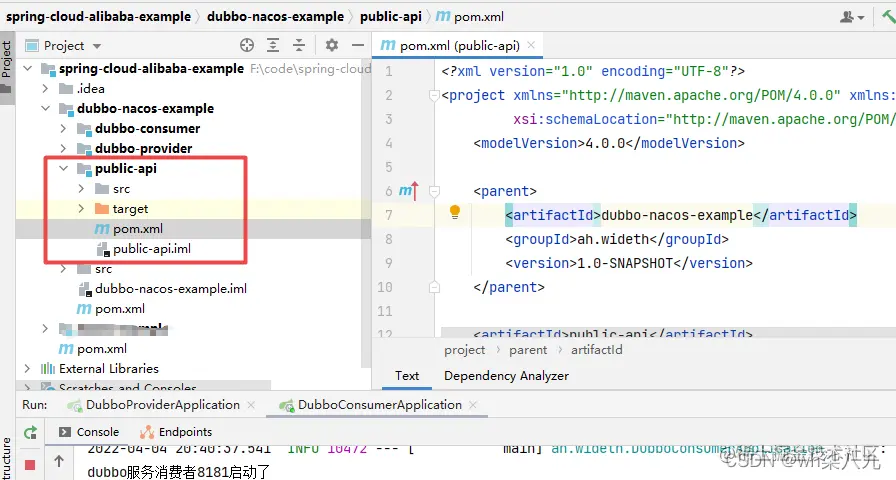Collapse the spring-cloud-alibaba-example root node
Viewport: 896px width, 480px height.
click(27, 69)
